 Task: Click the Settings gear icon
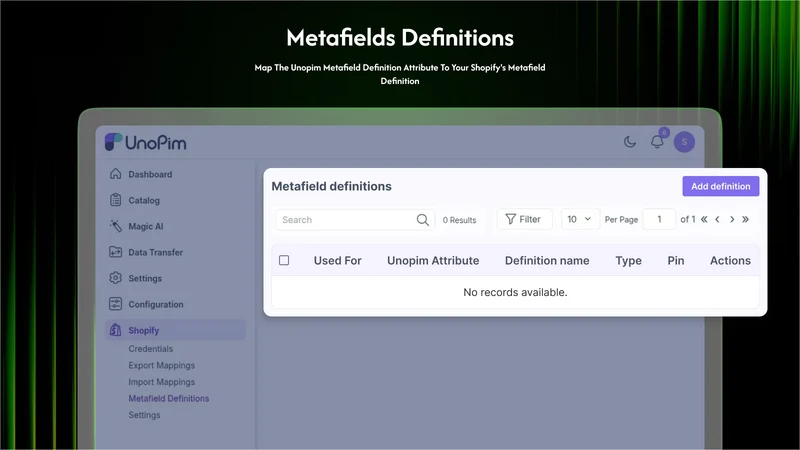click(116, 278)
